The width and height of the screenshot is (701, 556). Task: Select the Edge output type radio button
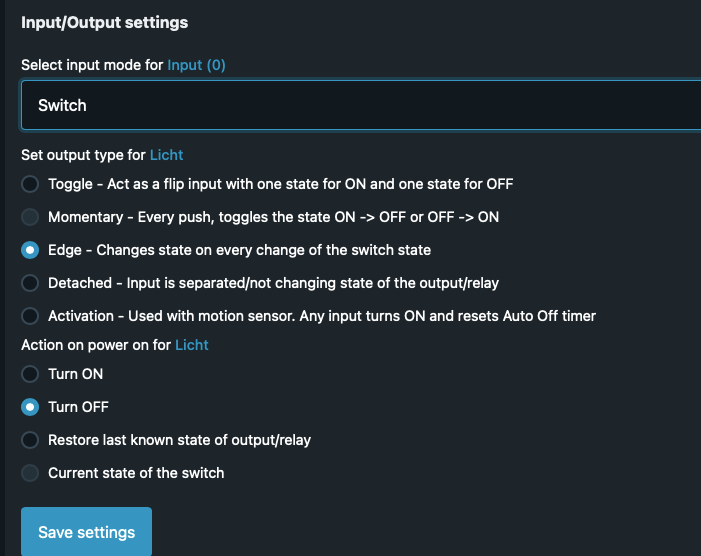[30, 250]
